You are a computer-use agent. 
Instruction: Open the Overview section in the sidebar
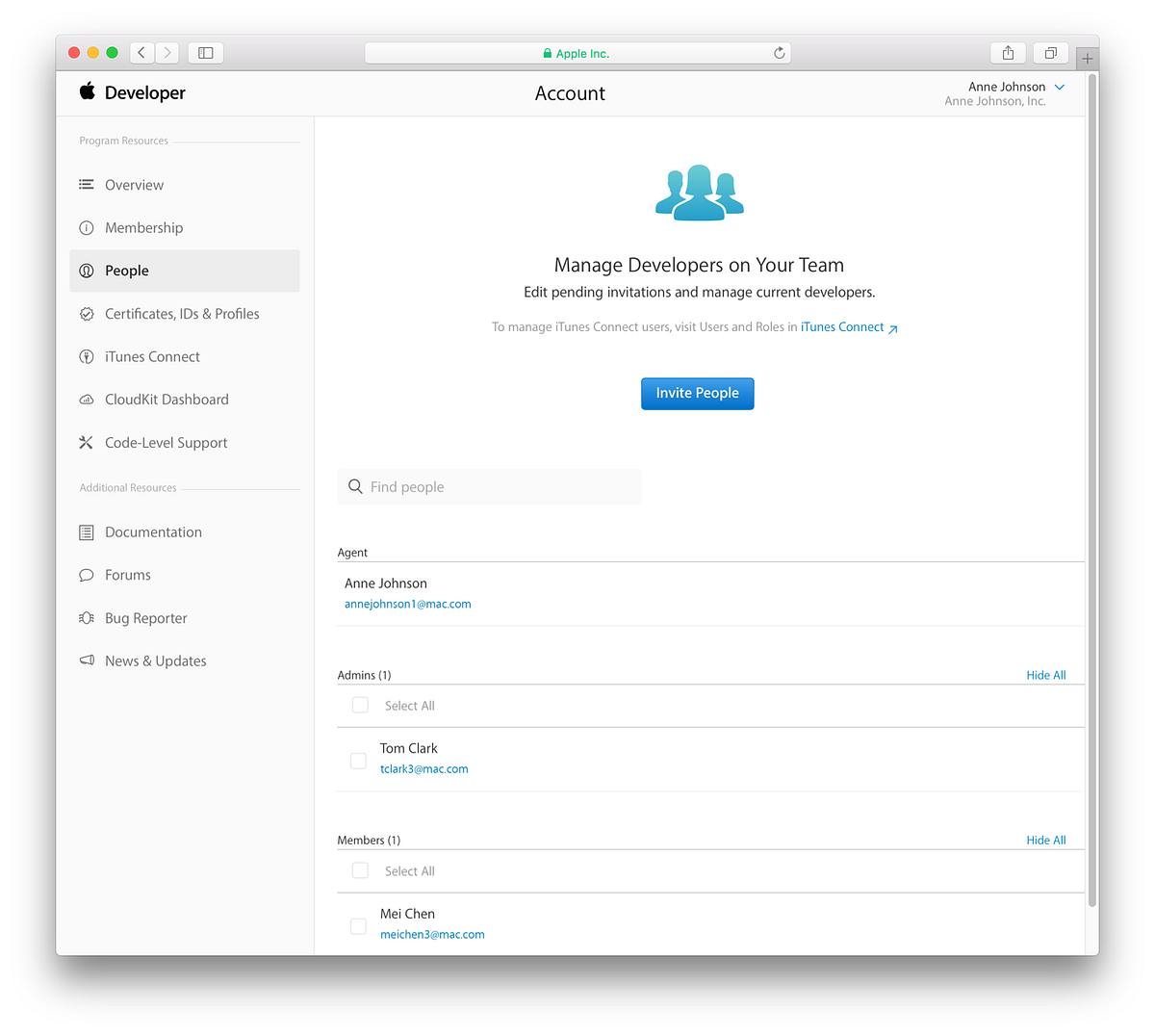(134, 184)
